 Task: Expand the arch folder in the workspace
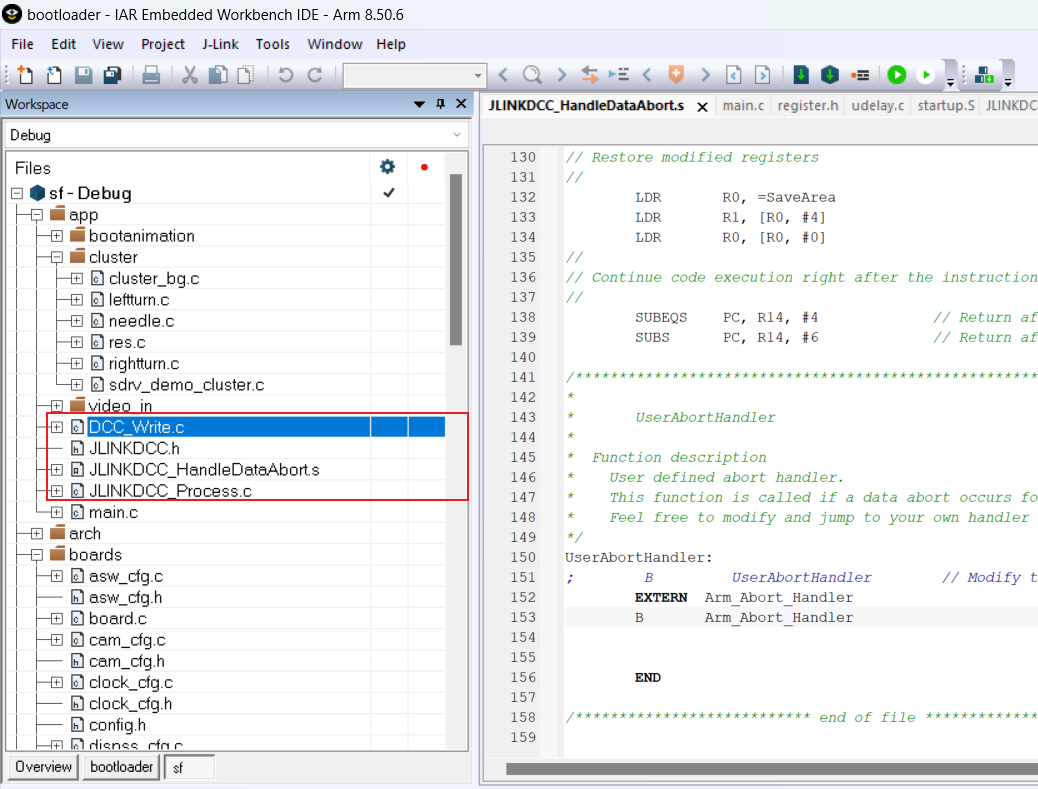click(x=38, y=533)
